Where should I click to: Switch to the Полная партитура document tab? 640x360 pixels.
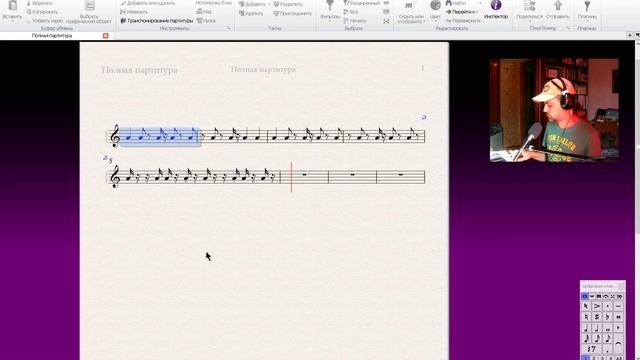click(52, 36)
